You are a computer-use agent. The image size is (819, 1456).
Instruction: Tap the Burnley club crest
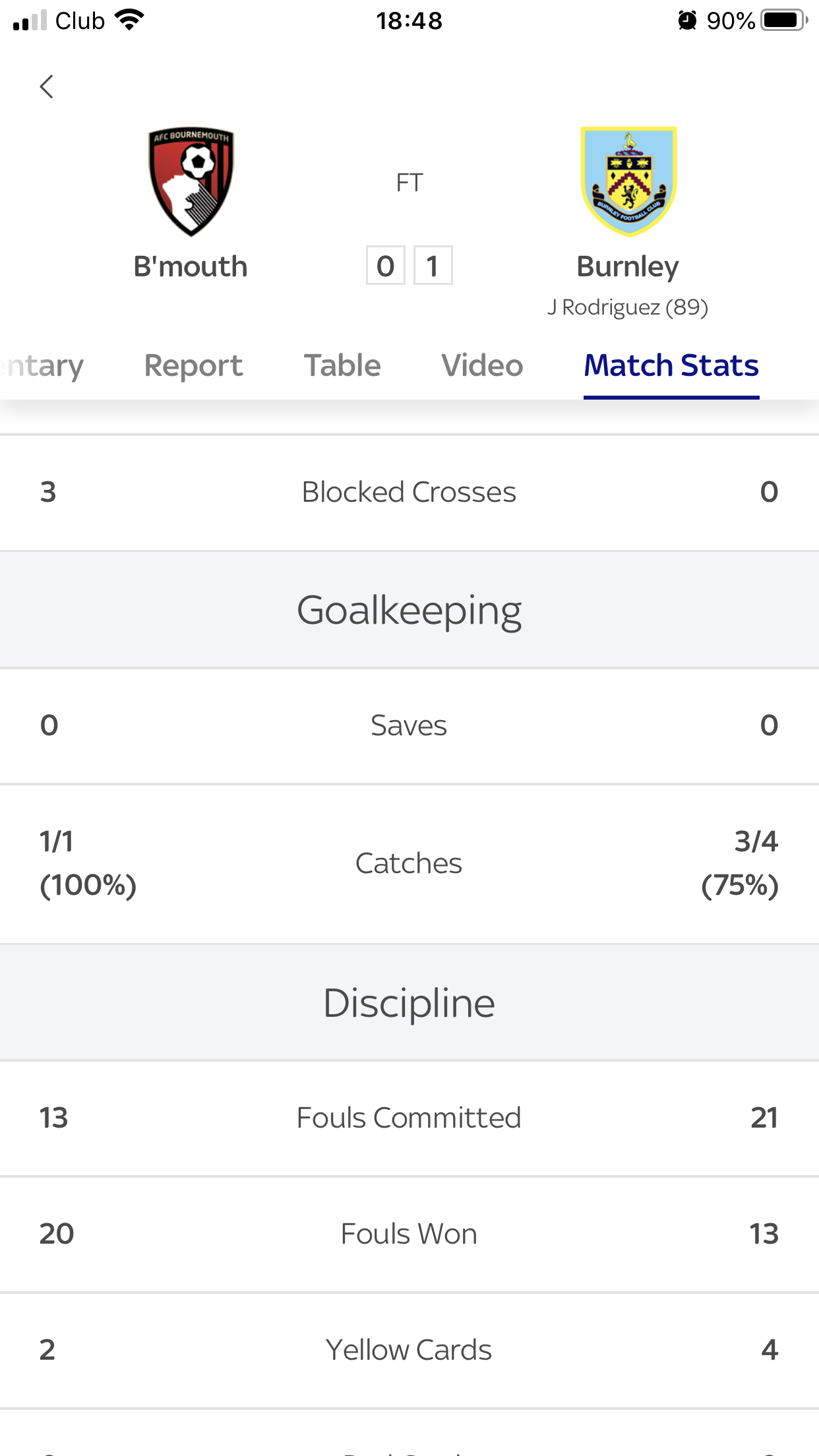[628, 181]
